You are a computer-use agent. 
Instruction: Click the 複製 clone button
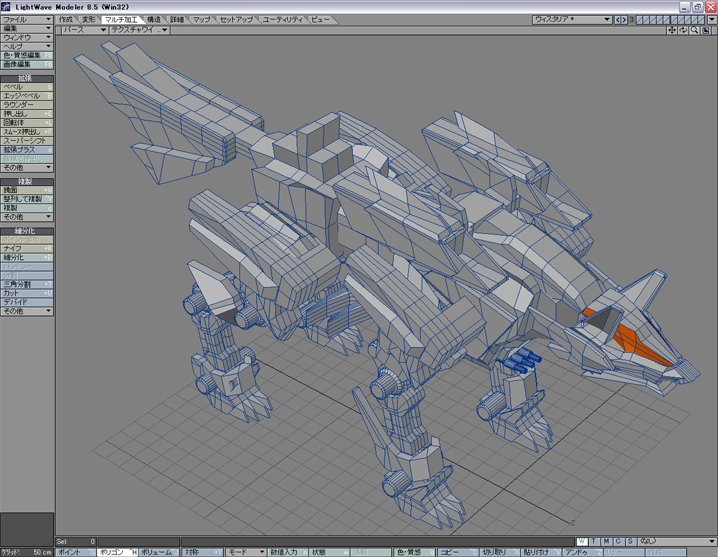[27, 208]
